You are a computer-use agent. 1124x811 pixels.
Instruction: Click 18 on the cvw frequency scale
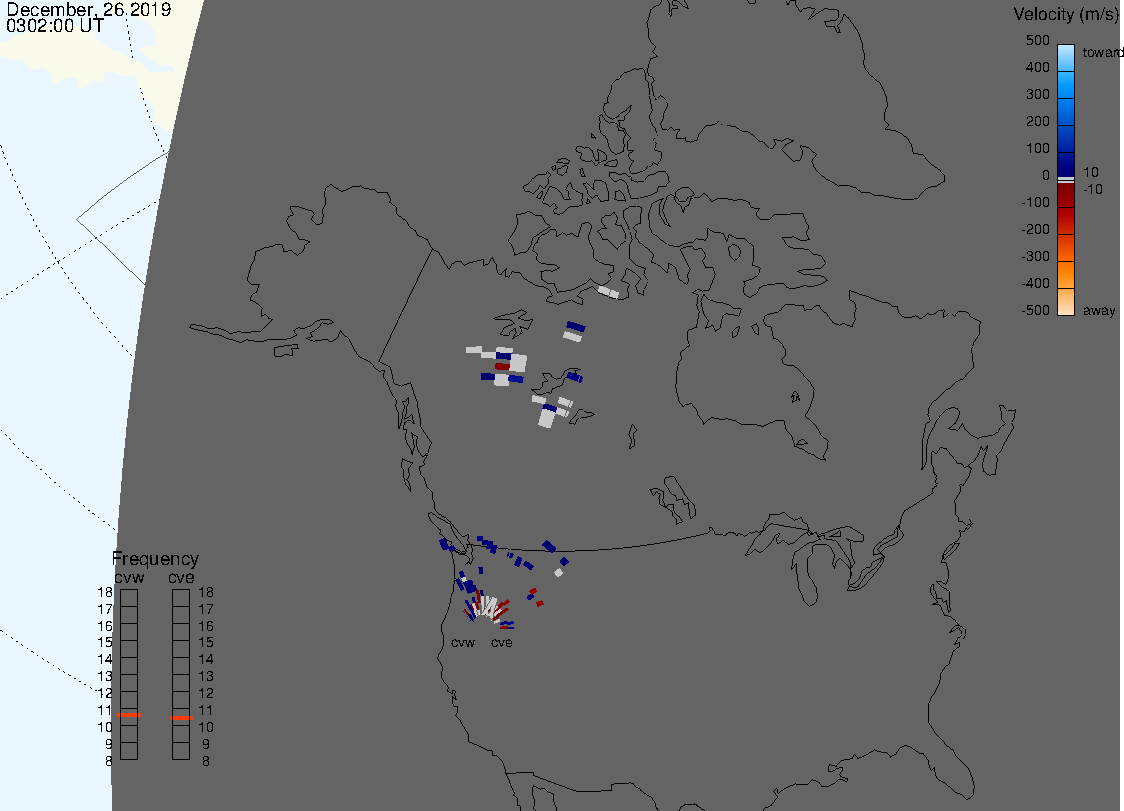pos(105,592)
